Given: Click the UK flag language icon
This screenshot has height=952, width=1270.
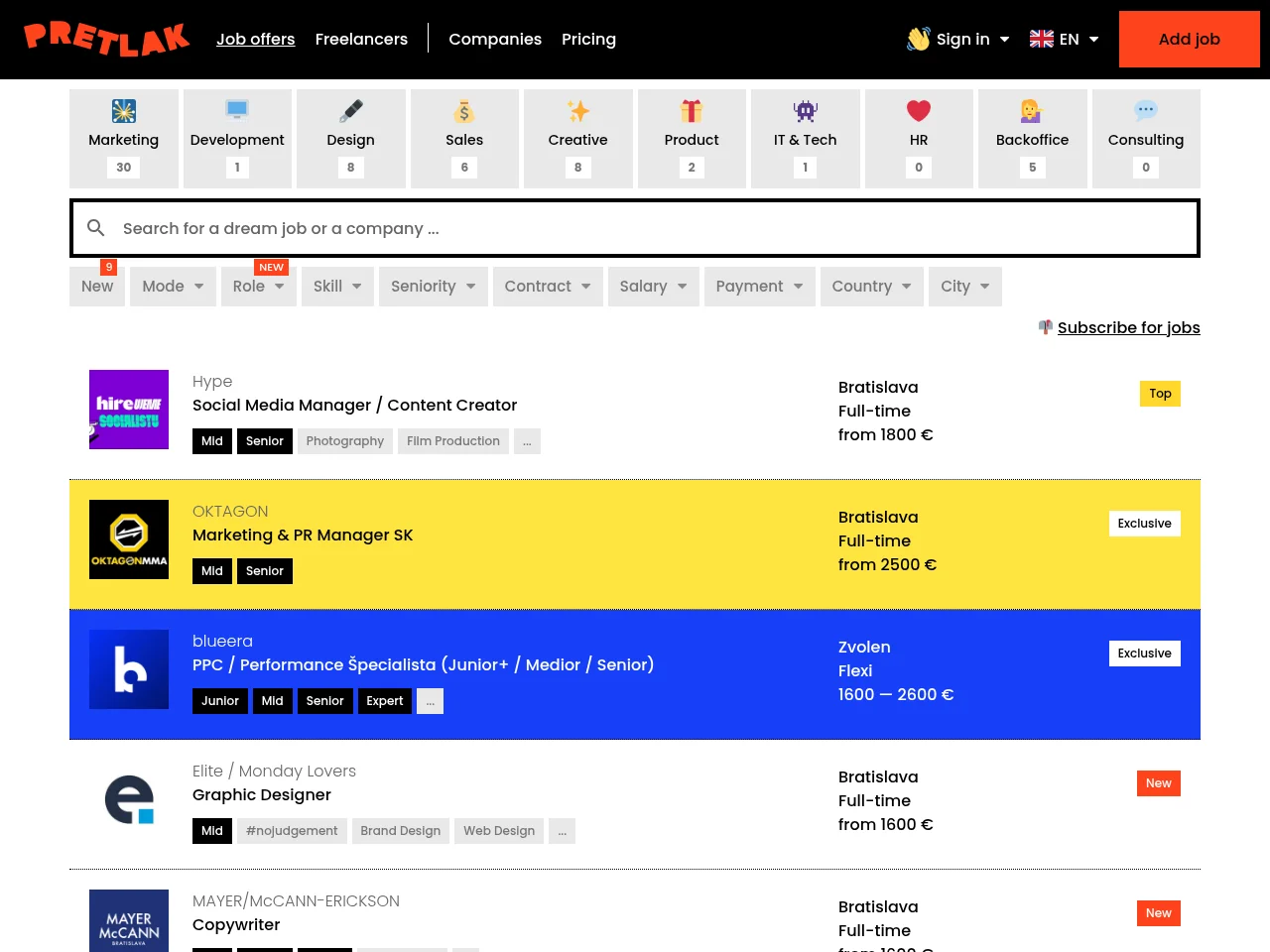Looking at the screenshot, I should [x=1042, y=39].
